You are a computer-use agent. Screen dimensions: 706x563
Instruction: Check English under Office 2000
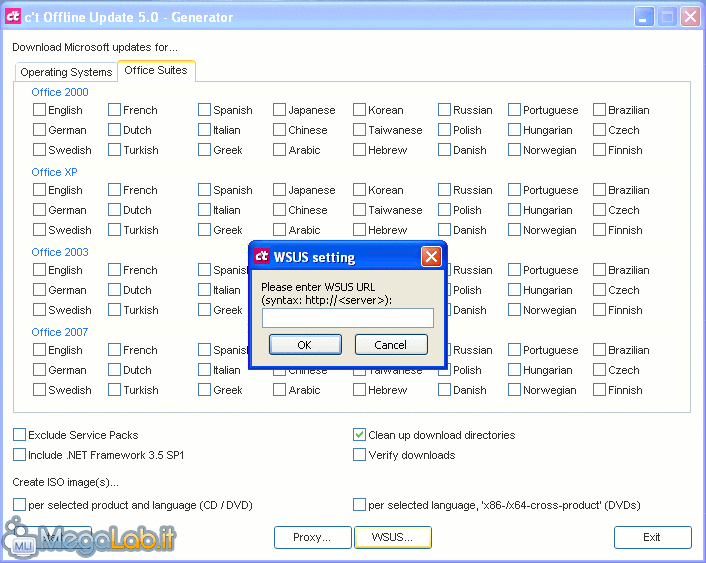[39, 109]
